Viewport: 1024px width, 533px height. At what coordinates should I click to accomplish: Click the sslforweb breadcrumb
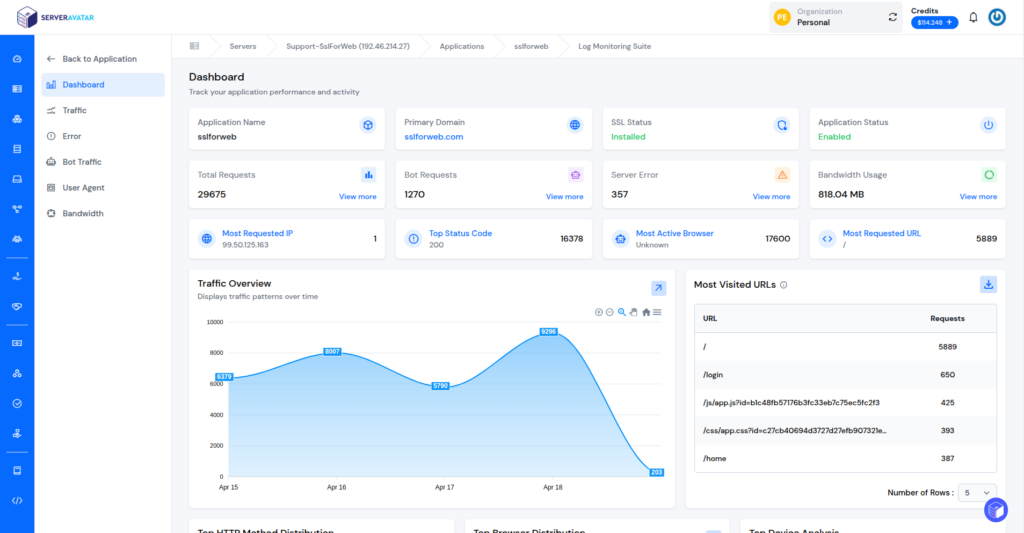[531, 46]
